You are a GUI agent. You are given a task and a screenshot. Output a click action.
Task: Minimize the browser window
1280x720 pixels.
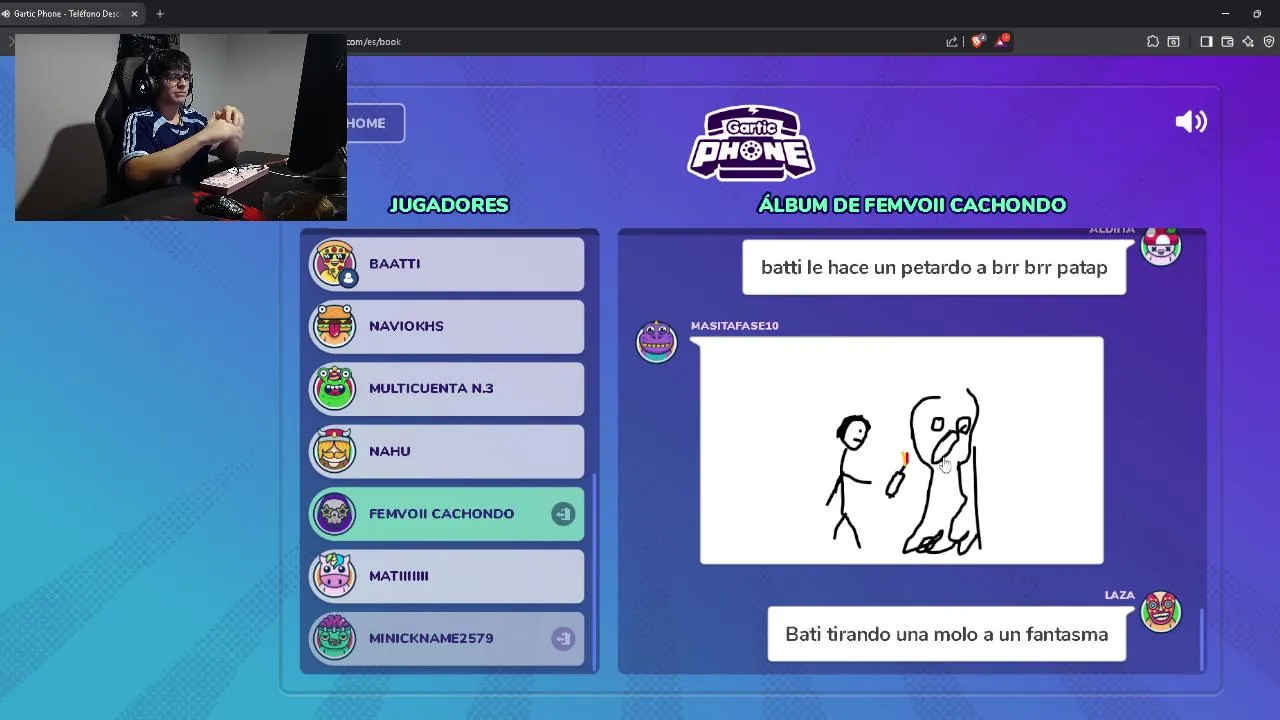[1225, 14]
